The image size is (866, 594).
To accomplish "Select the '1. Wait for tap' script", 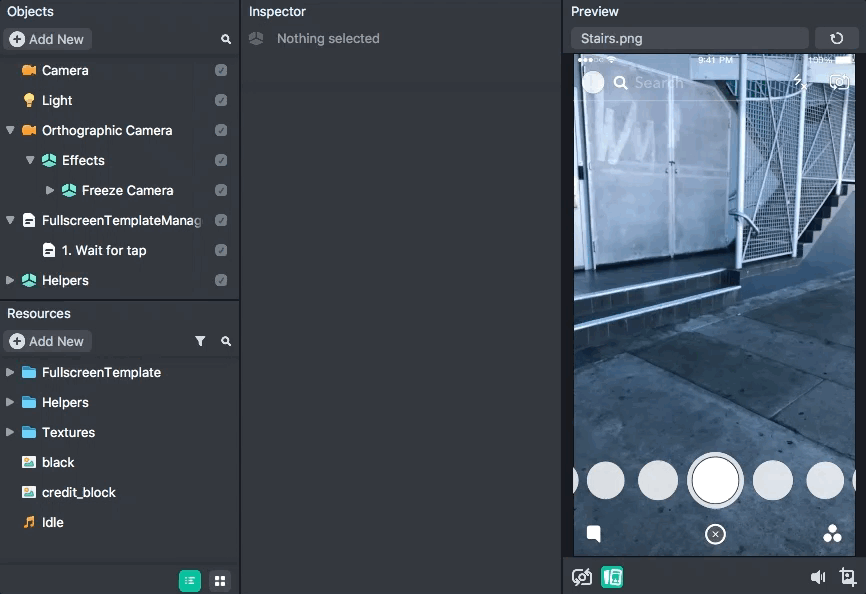I will 104,251.
